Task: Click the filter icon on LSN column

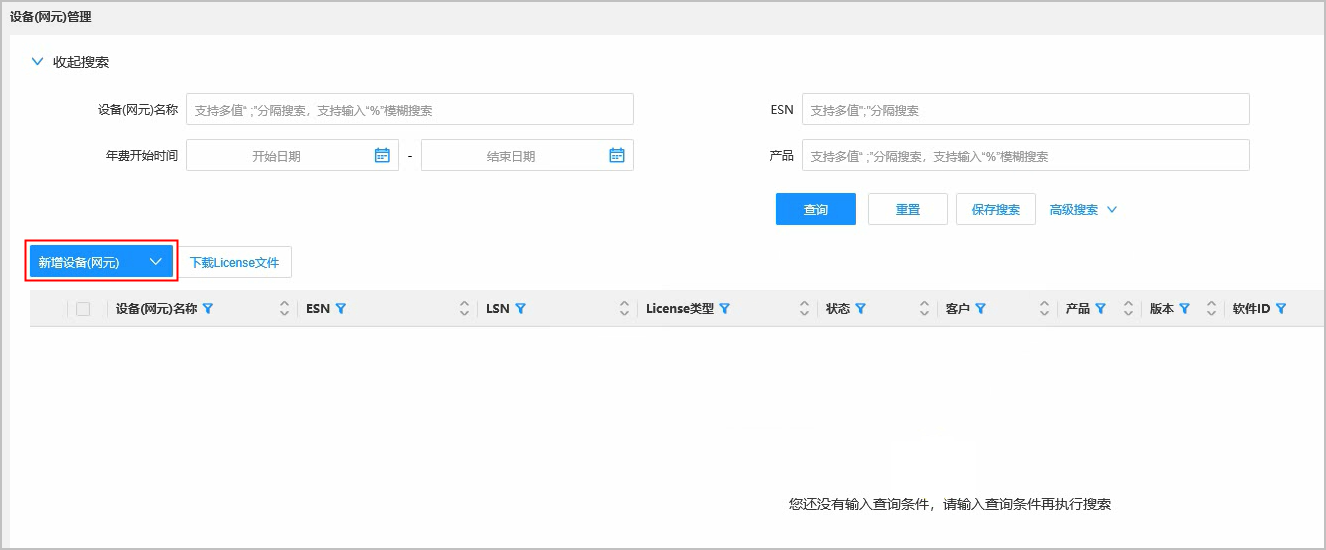Action: click(x=520, y=309)
